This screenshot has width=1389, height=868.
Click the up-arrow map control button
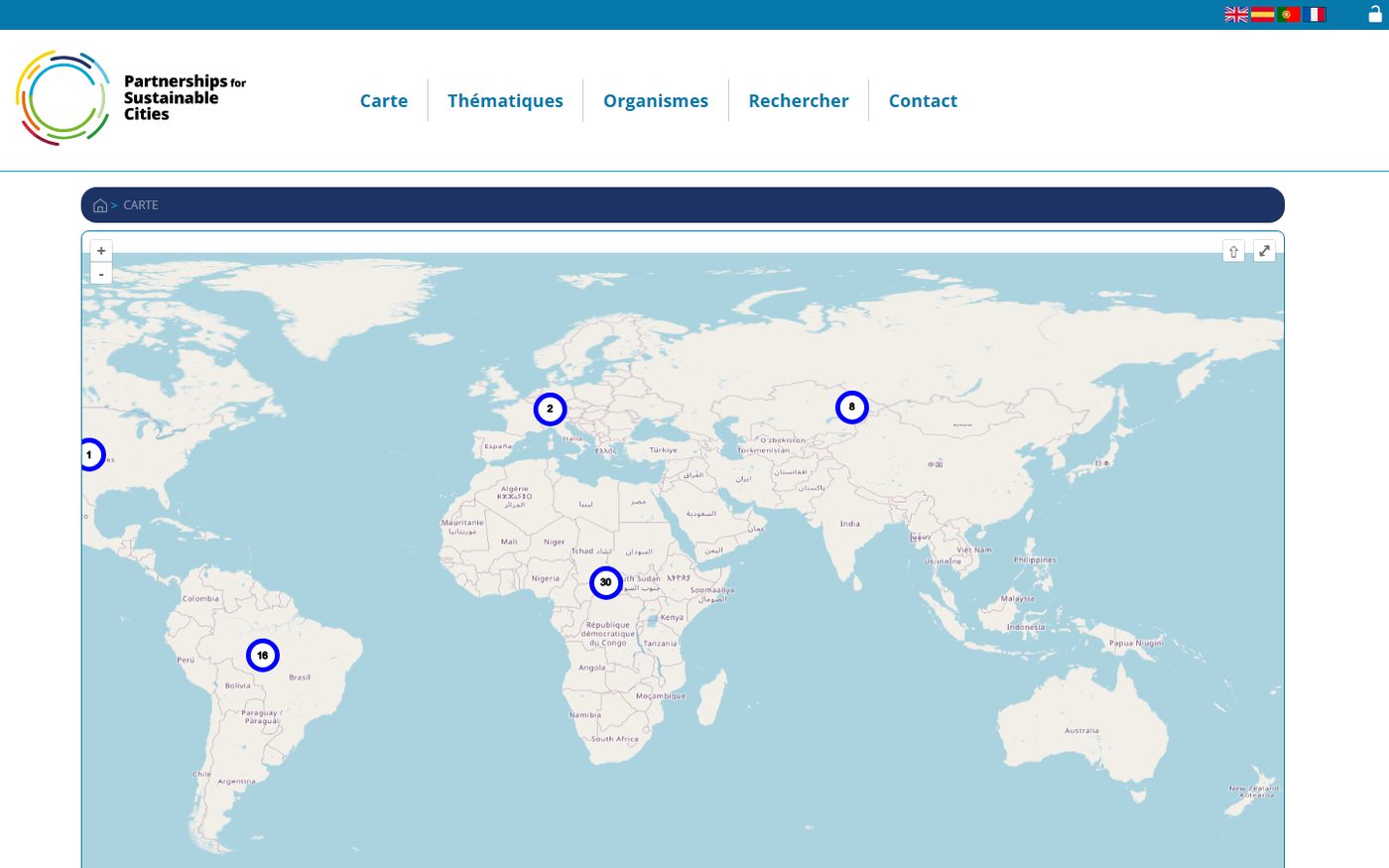point(1233,251)
